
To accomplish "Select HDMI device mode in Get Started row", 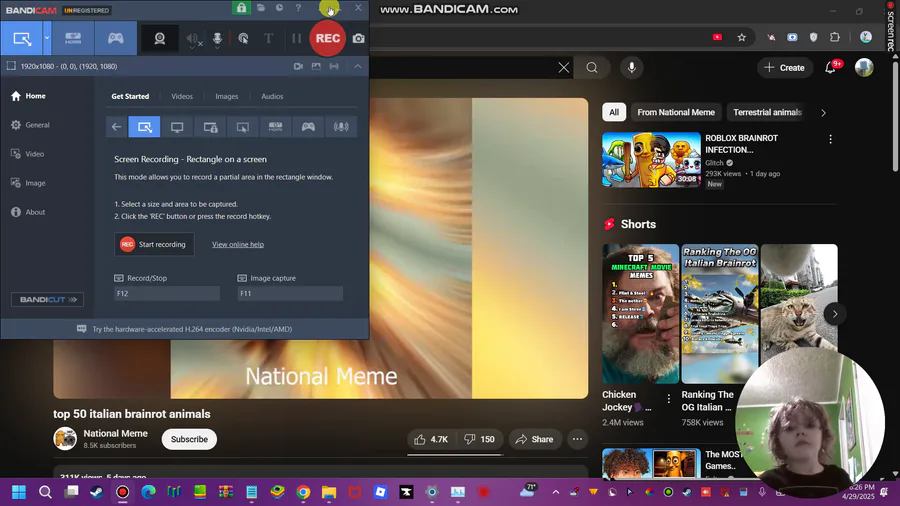I will (x=276, y=127).
